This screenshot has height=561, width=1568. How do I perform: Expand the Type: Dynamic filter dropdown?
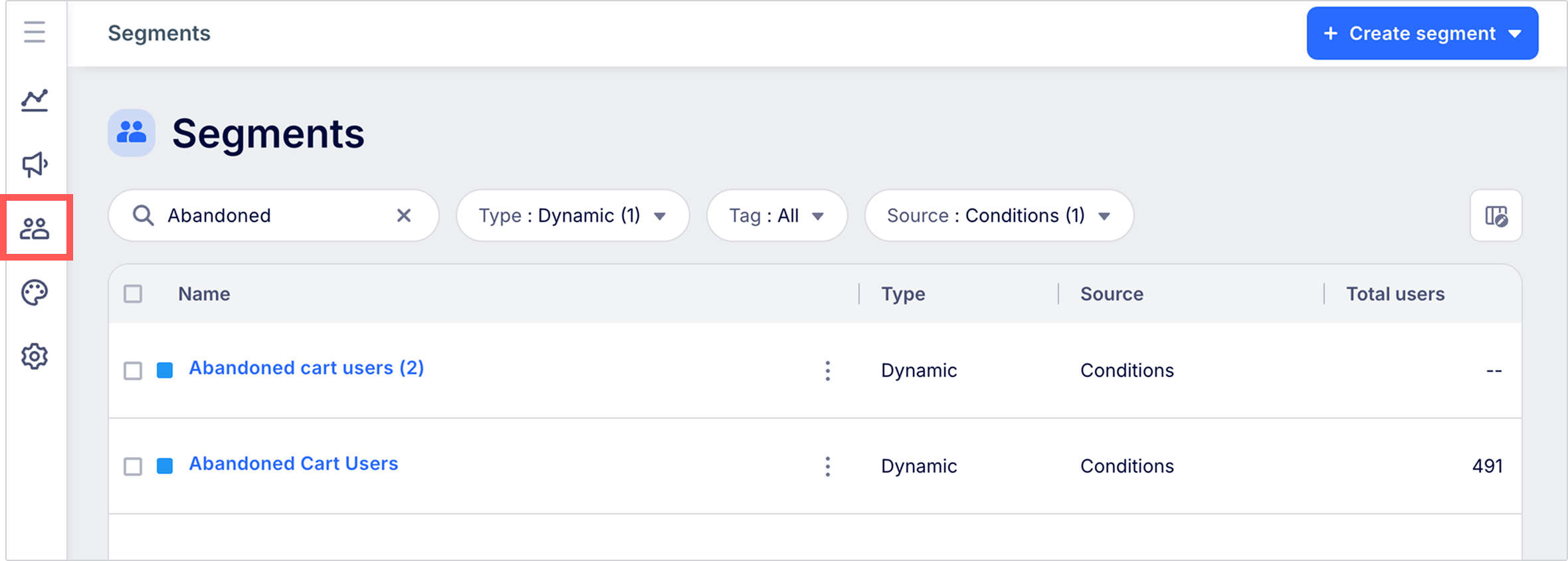point(572,215)
